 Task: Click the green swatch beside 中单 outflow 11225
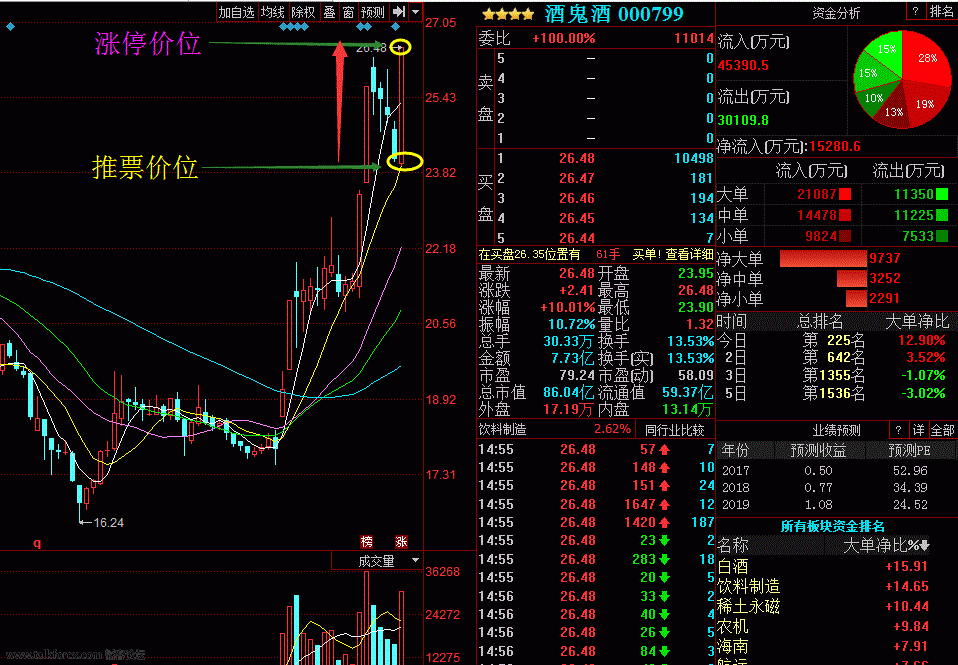(x=942, y=215)
